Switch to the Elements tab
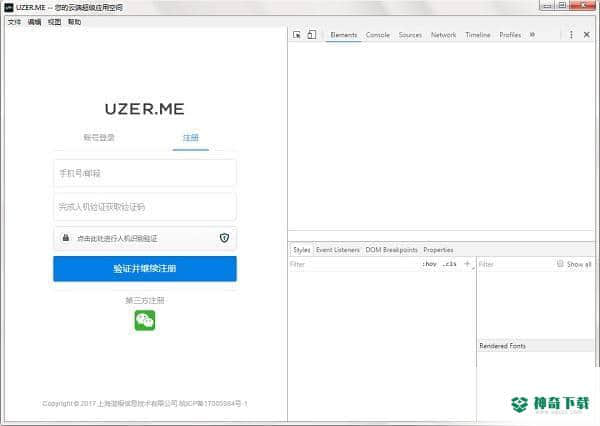Viewport: 600px width, 426px height. tap(344, 35)
